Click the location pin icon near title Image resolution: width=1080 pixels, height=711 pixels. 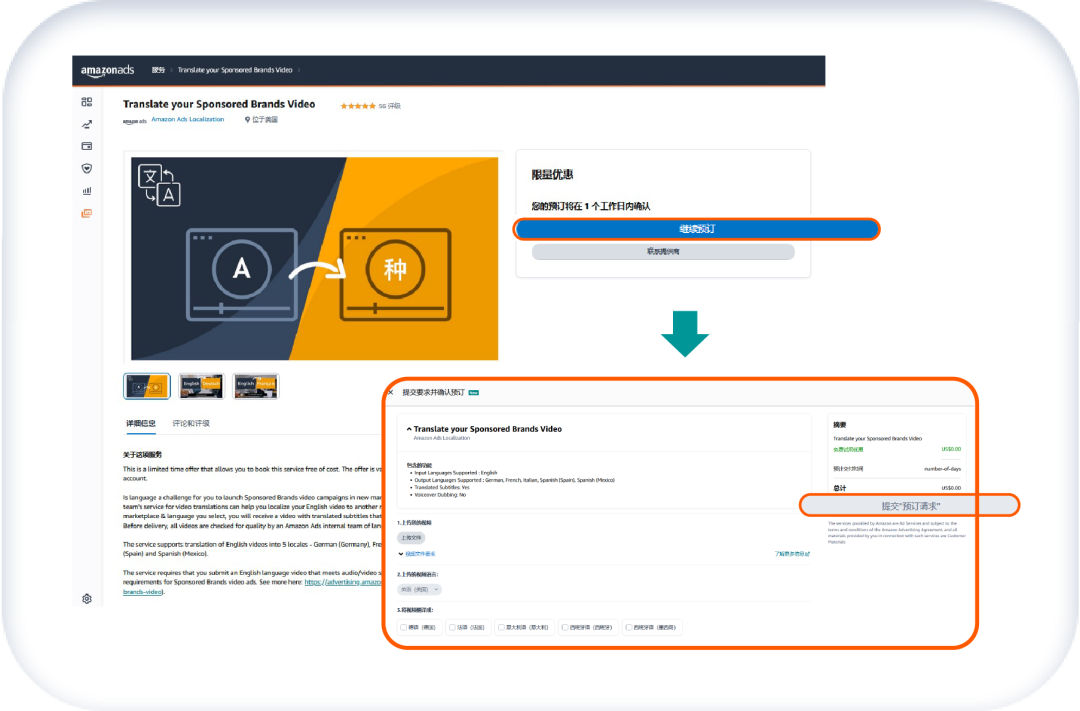pos(247,120)
